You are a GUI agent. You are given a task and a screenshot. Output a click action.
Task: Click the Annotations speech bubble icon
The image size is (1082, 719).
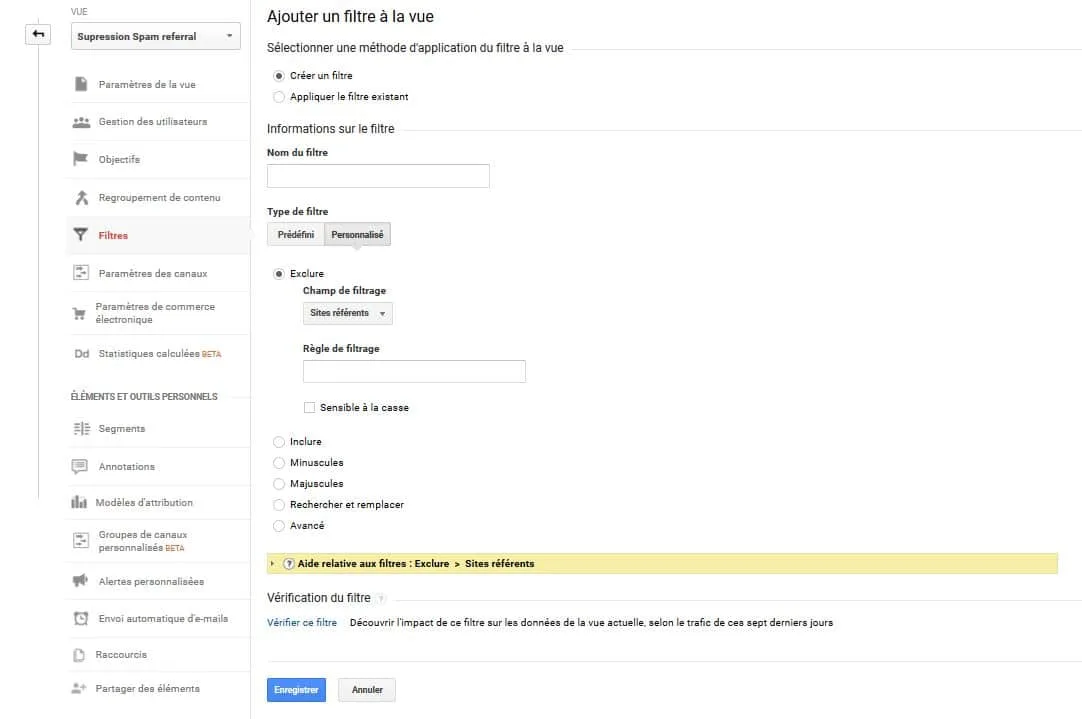(x=79, y=466)
